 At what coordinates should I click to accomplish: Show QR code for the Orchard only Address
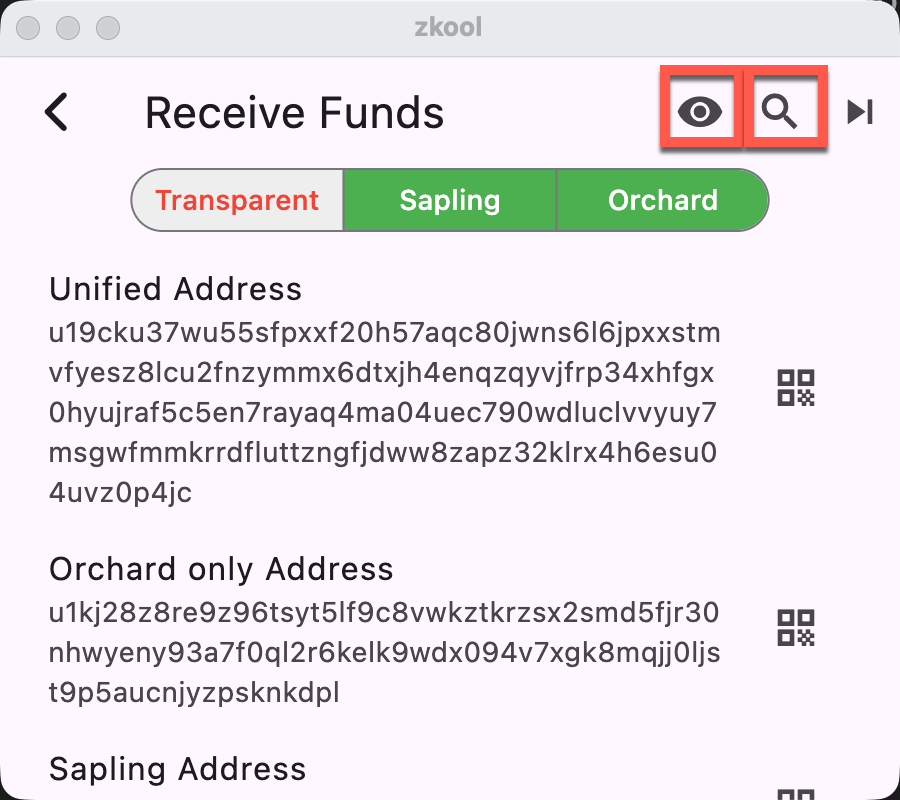(x=796, y=628)
